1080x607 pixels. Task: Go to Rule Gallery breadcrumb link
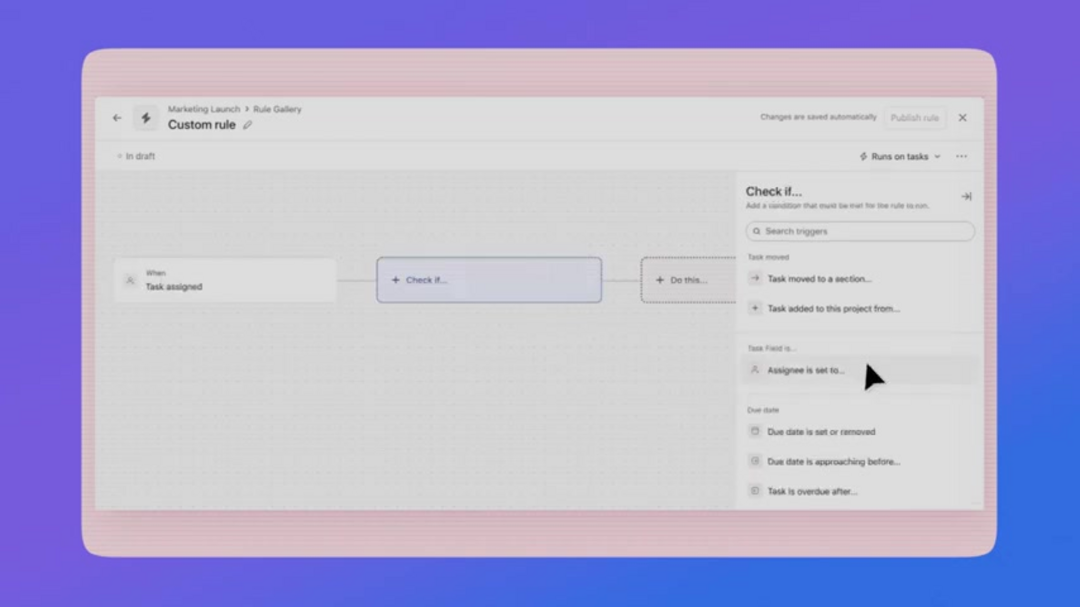(277, 109)
